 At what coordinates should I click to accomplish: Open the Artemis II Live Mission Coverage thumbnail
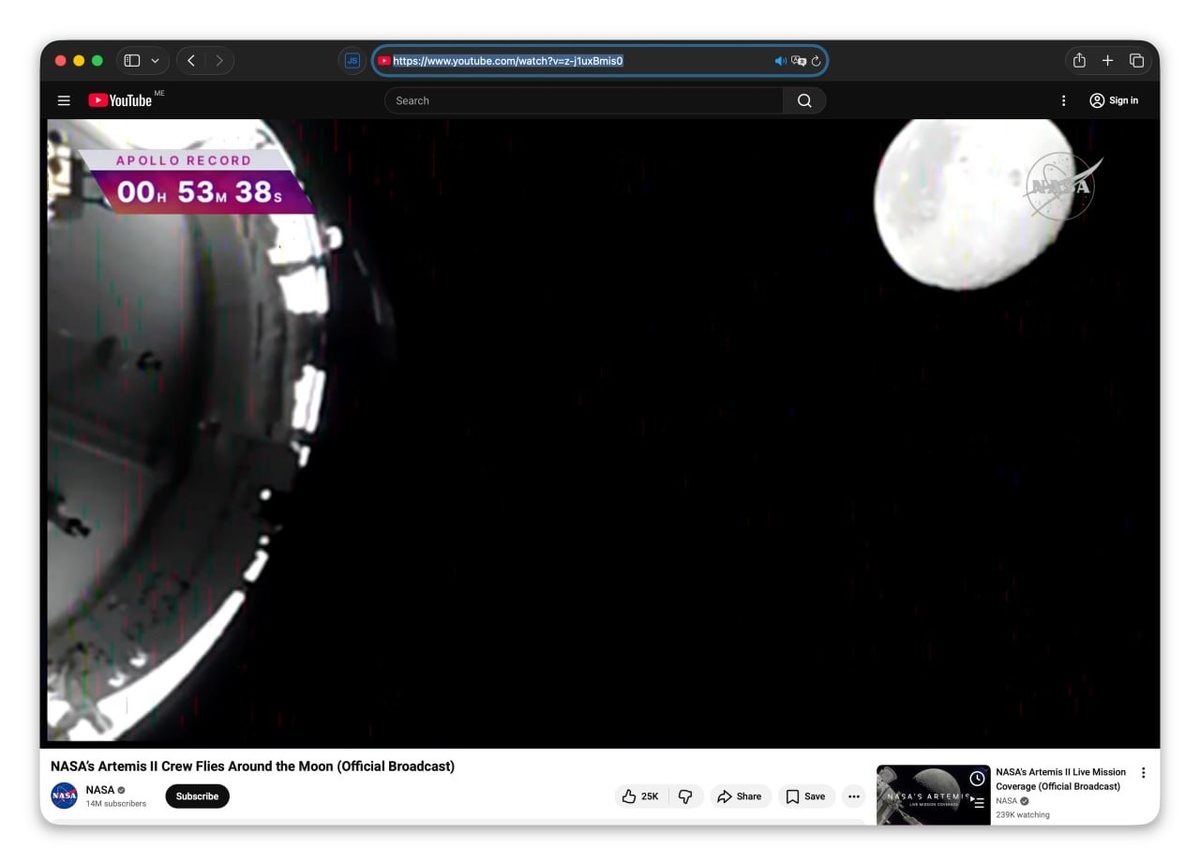pos(933,795)
